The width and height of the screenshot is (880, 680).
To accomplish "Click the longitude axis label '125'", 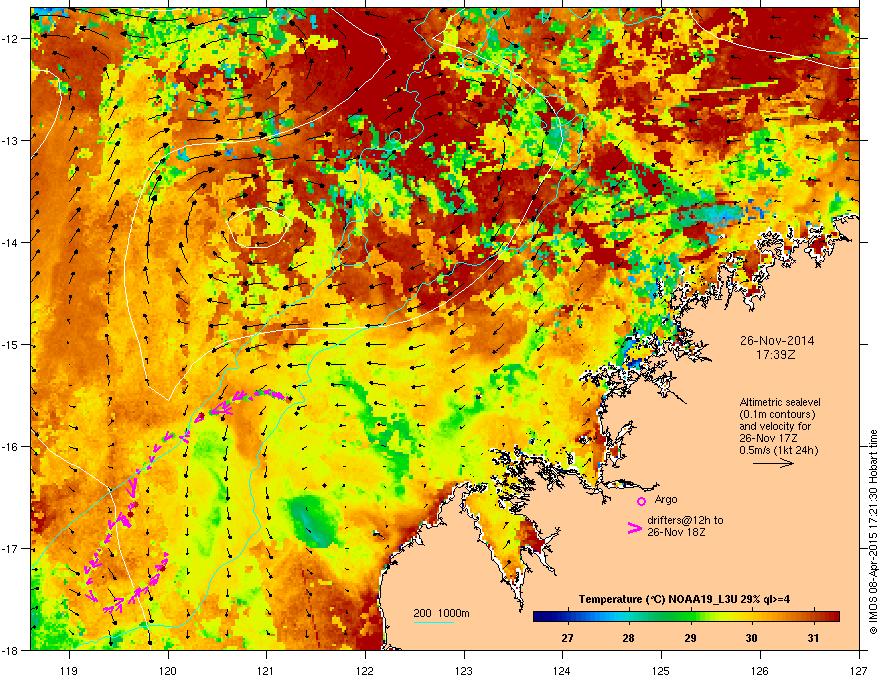I will (661, 671).
